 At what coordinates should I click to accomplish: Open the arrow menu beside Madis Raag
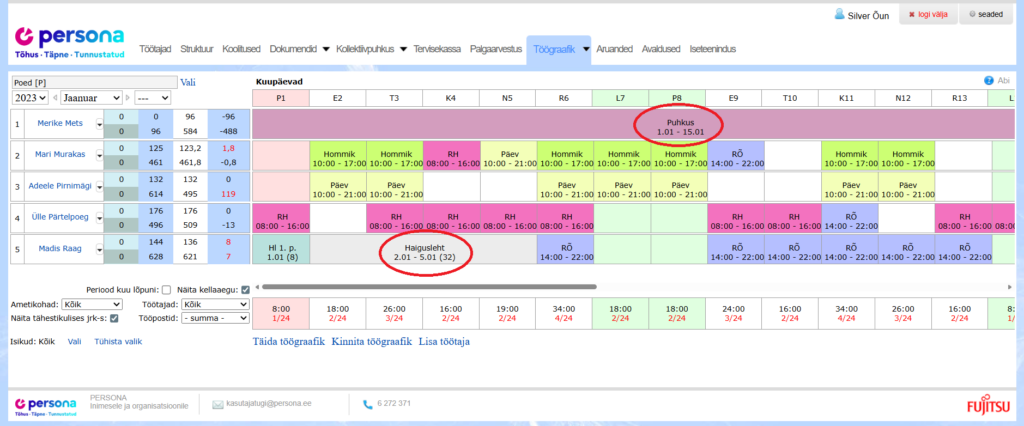tap(99, 250)
